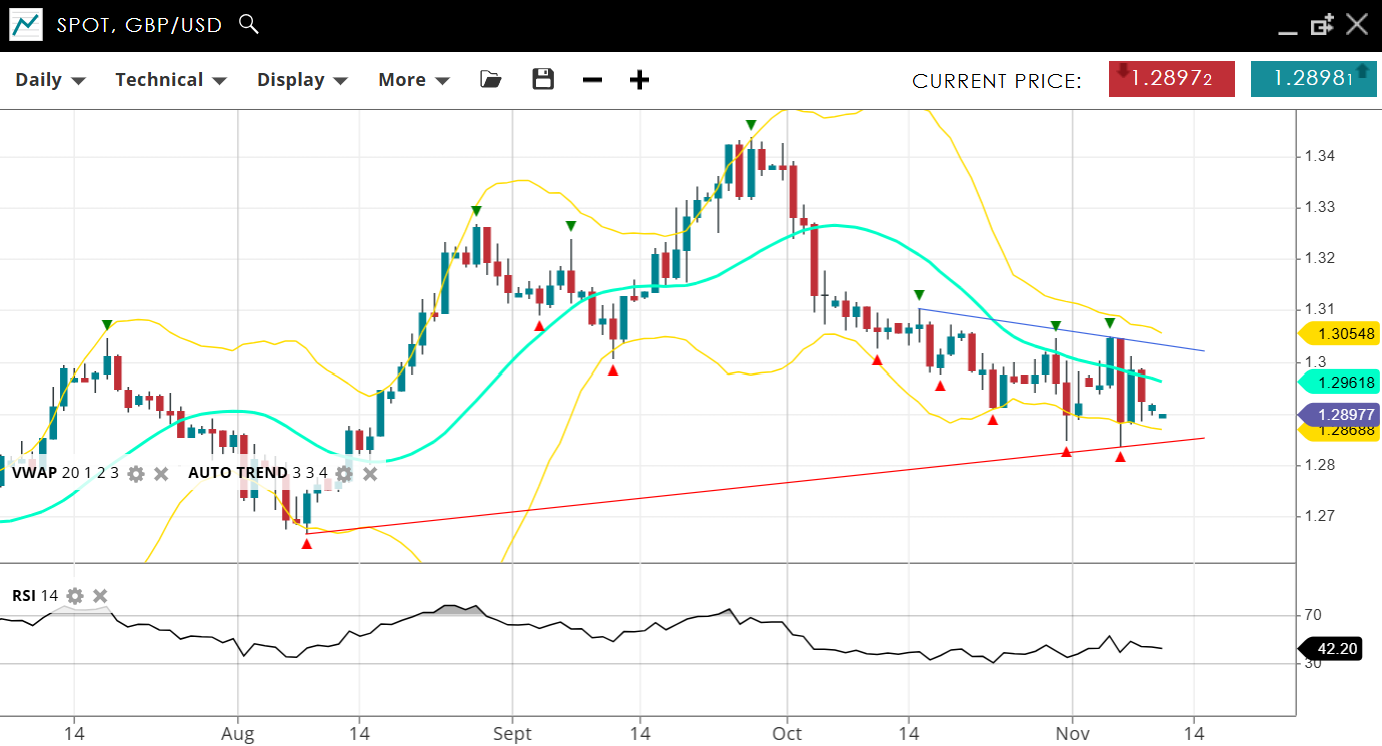This screenshot has width=1382, height=746.
Task: Click the chart logo icon in title bar
Action: (x=27, y=25)
